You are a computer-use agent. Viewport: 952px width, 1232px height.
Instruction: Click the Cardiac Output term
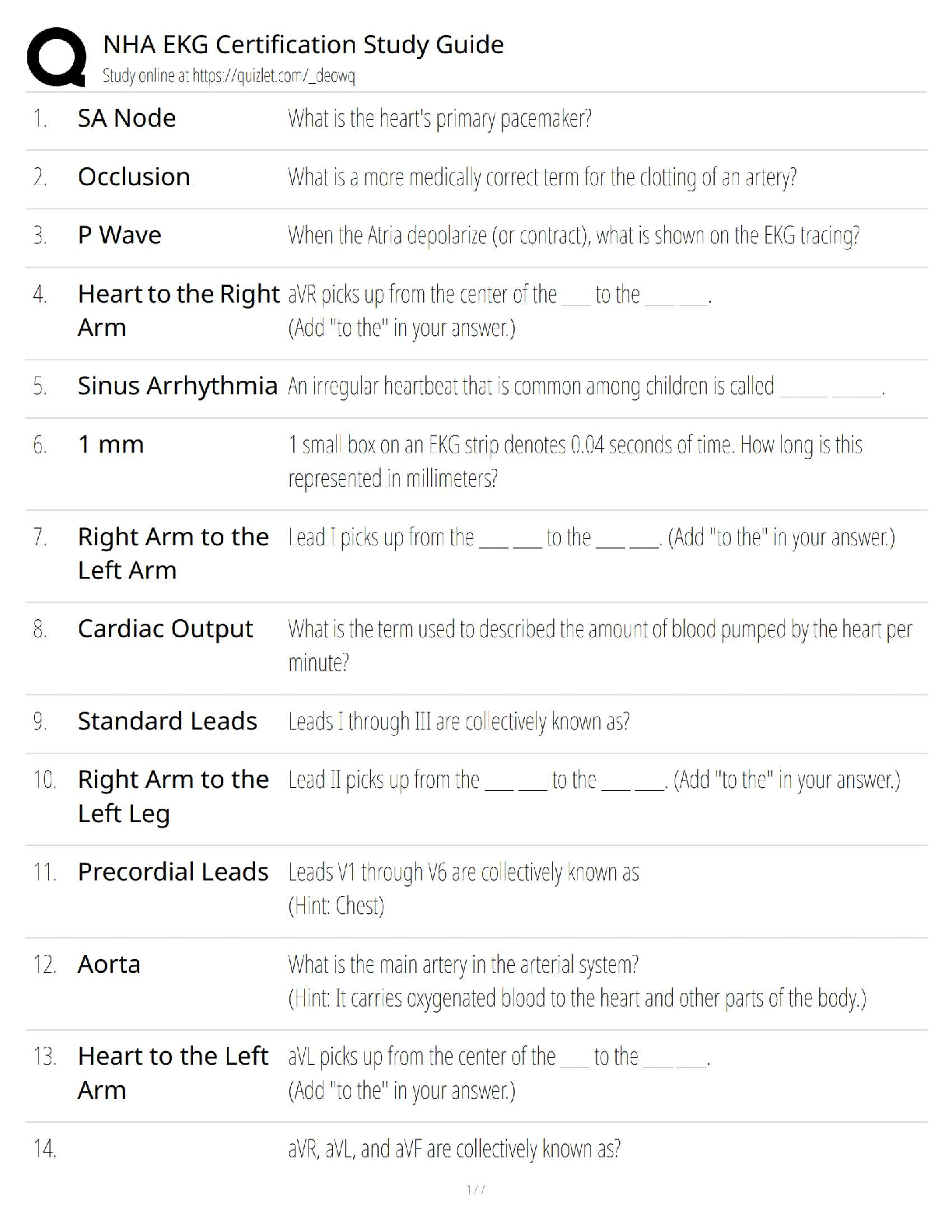pos(165,628)
